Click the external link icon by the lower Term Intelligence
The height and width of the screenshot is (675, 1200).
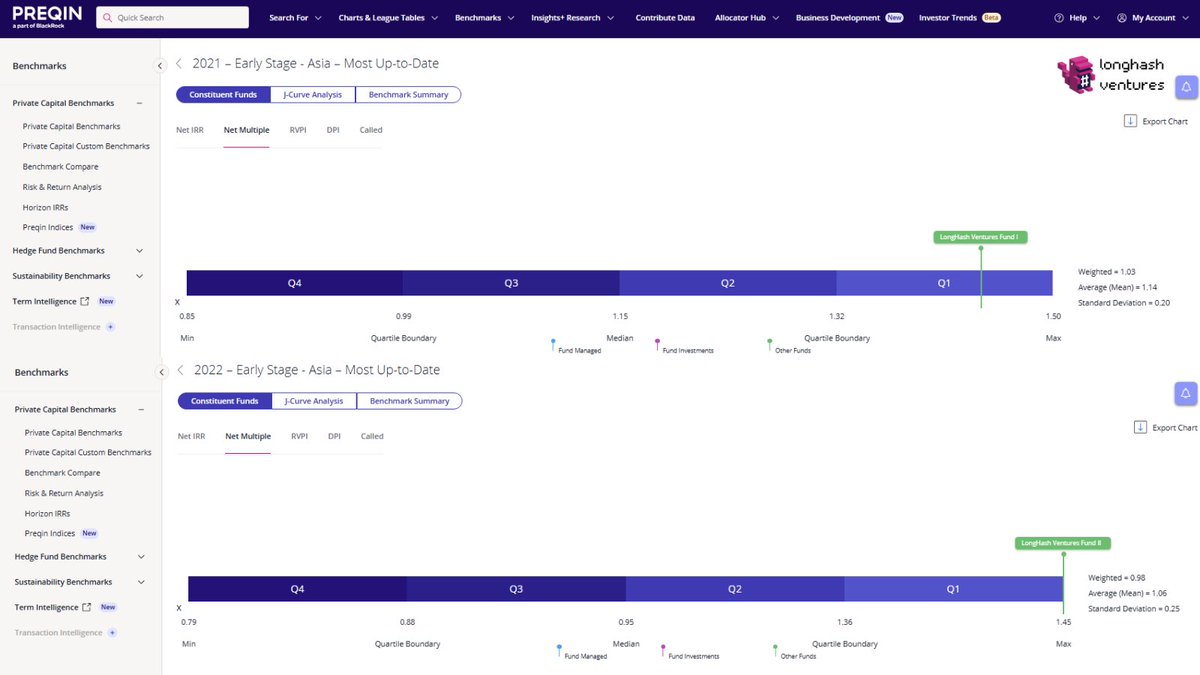point(87,607)
